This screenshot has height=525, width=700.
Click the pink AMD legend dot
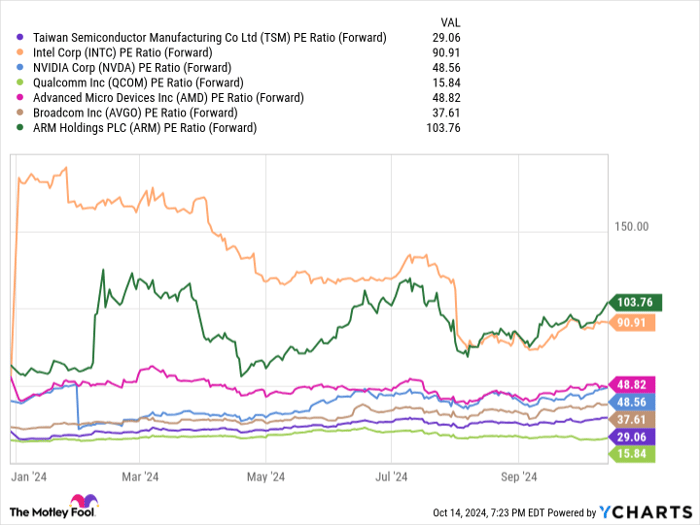click(x=19, y=97)
